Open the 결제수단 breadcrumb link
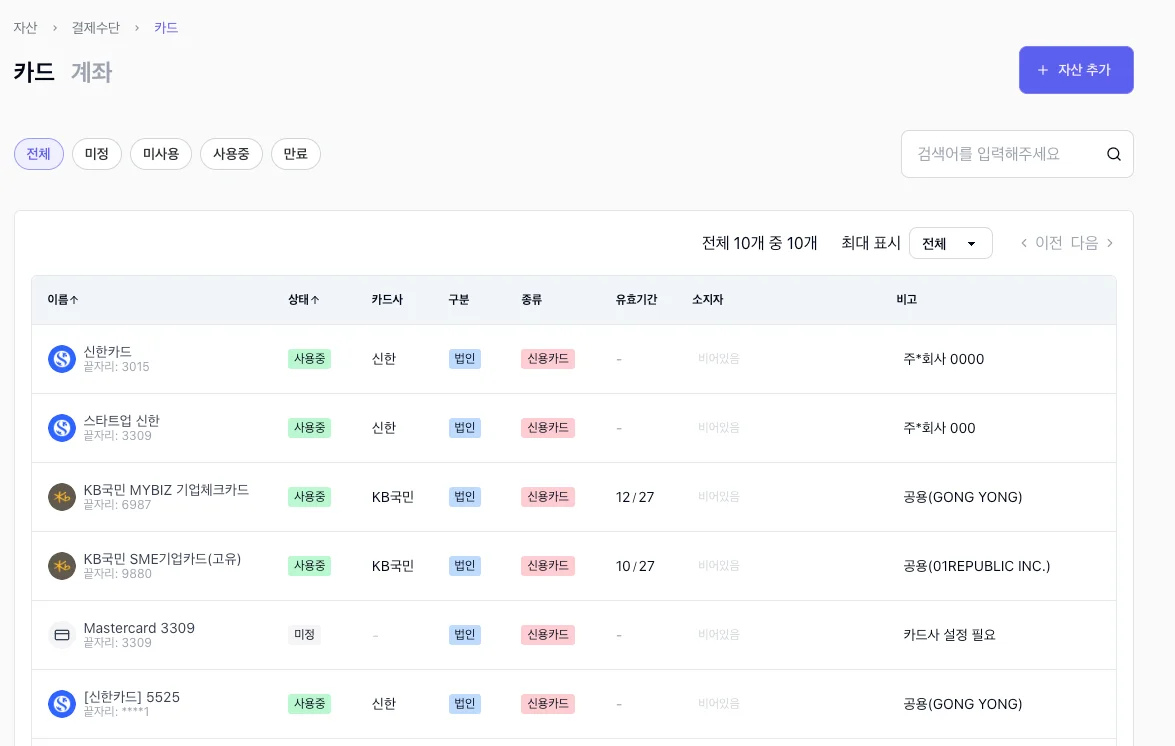Image resolution: width=1175 pixels, height=746 pixels. (x=94, y=27)
